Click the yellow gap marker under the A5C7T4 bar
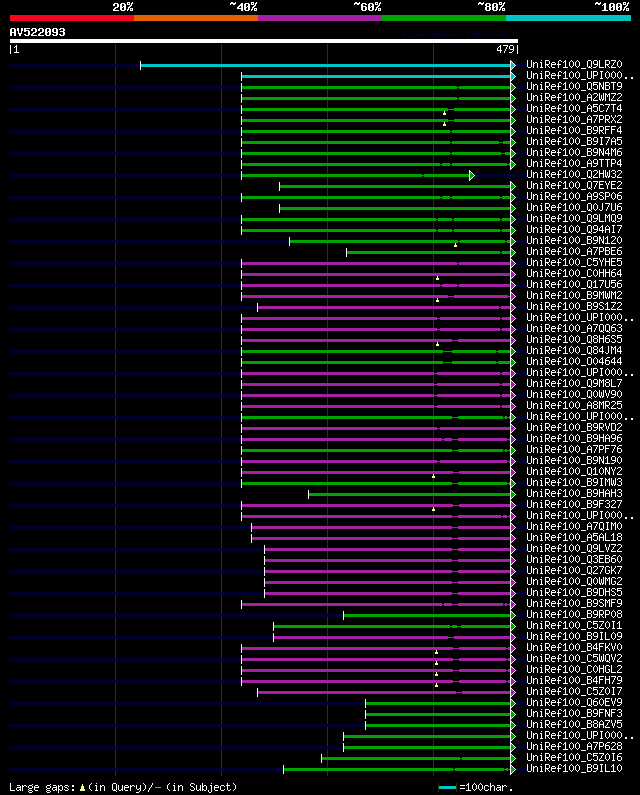640x795 pixels. click(x=444, y=113)
